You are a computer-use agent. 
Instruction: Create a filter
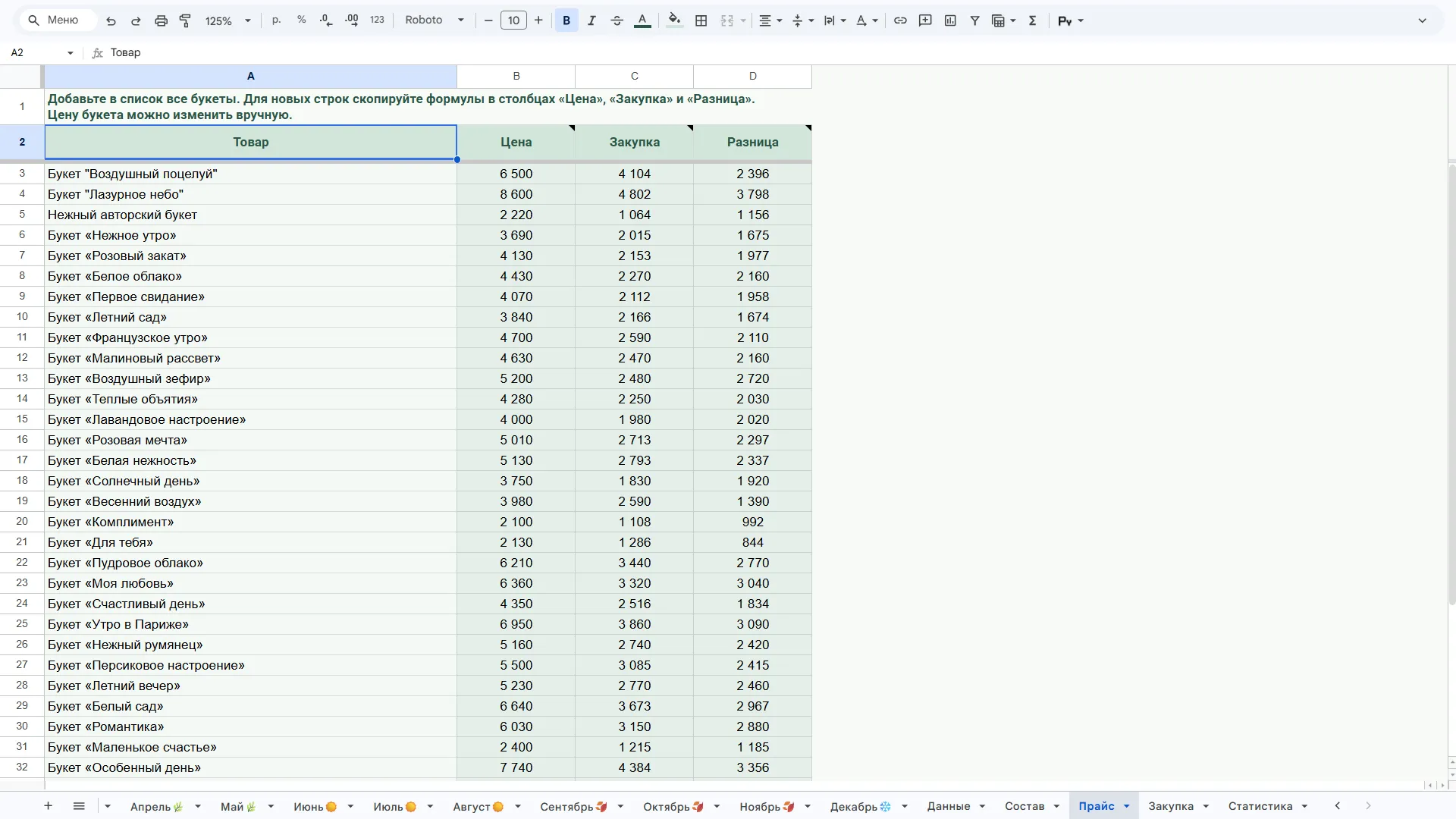click(x=975, y=20)
